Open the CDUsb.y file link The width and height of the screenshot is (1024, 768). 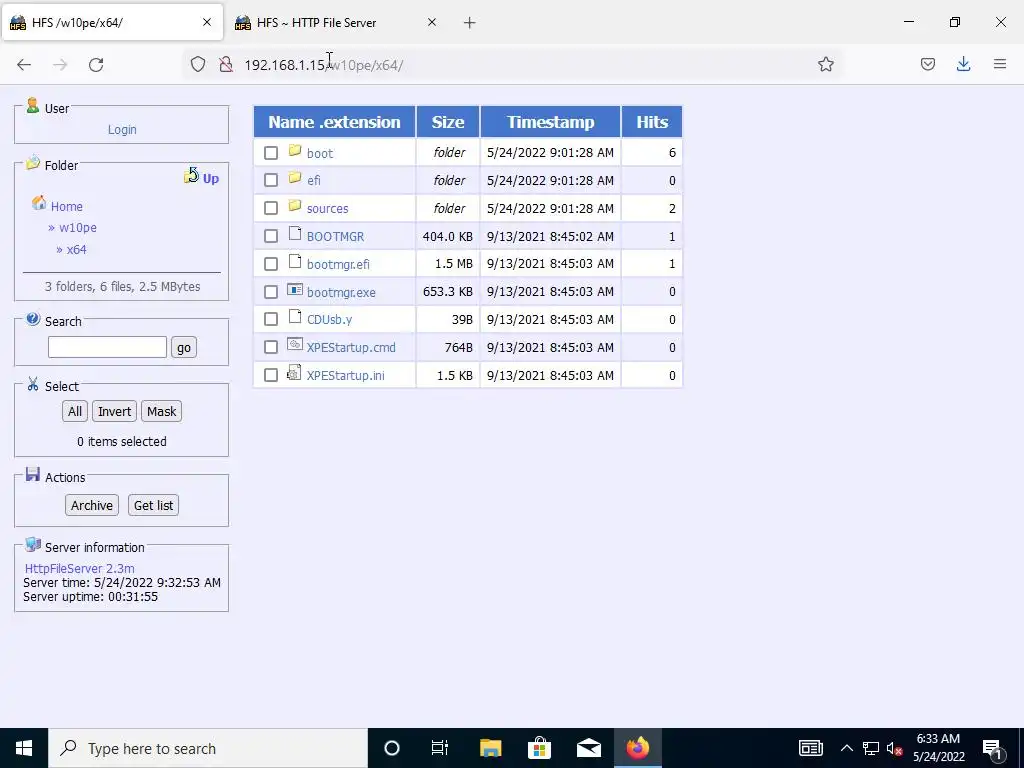point(329,319)
